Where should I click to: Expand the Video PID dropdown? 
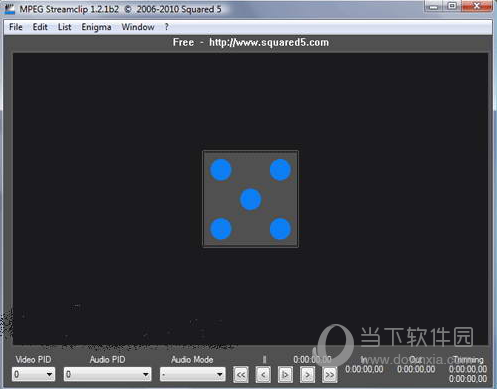[x=33, y=374]
